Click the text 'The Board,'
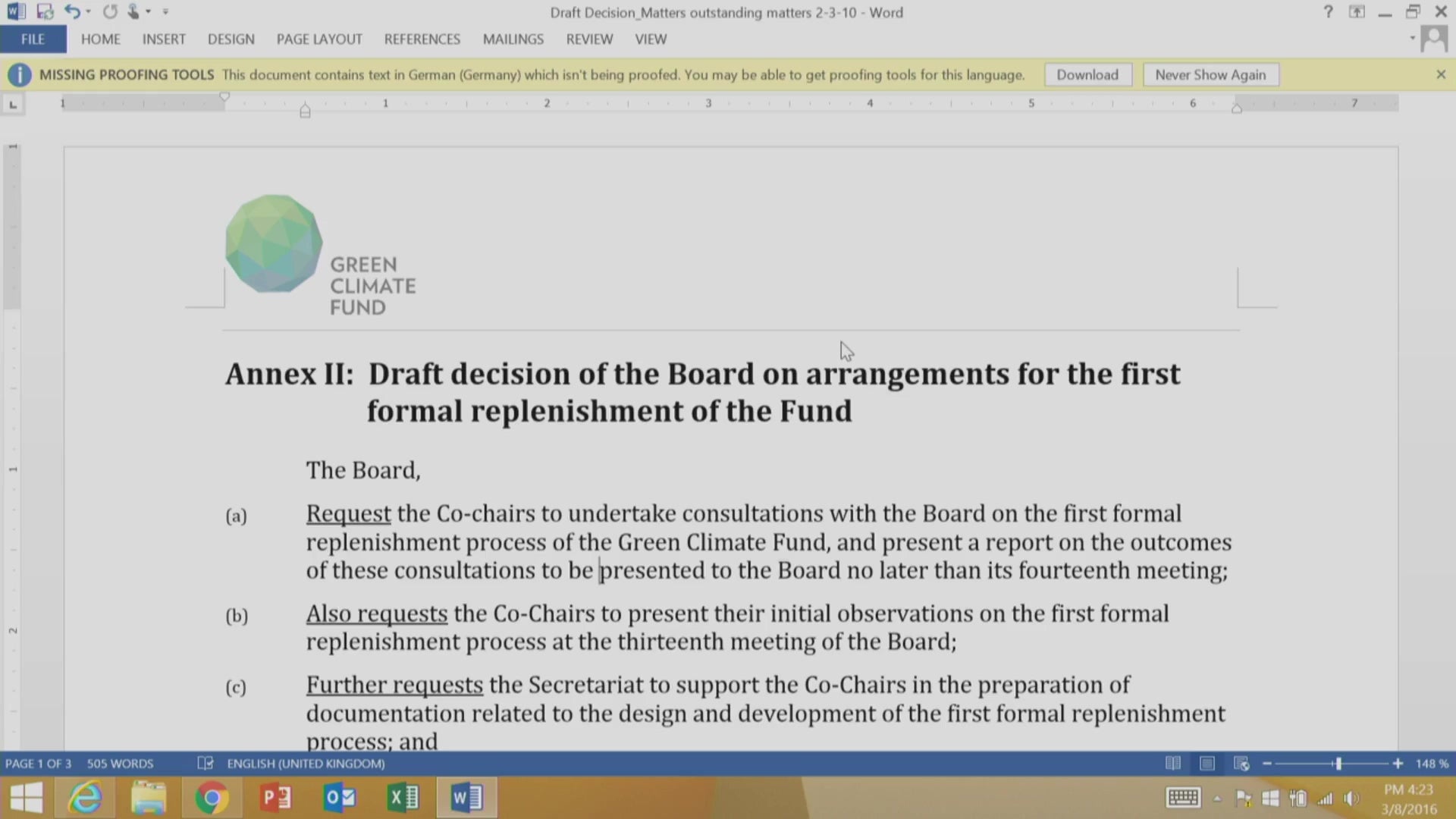The width and height of the screenshot is (1456, 819). point(363,471)
